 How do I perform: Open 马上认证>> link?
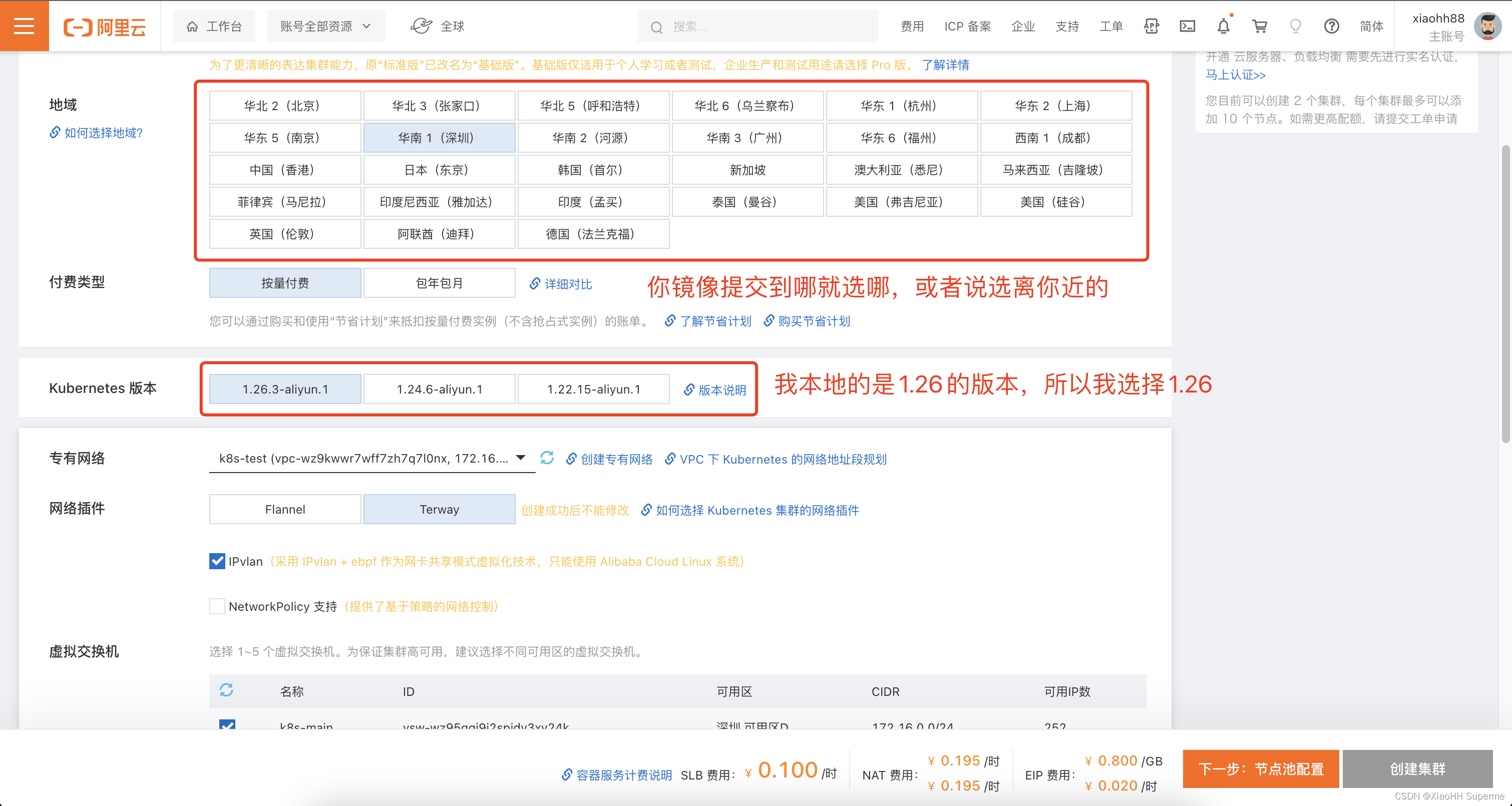pos(1236,75)
